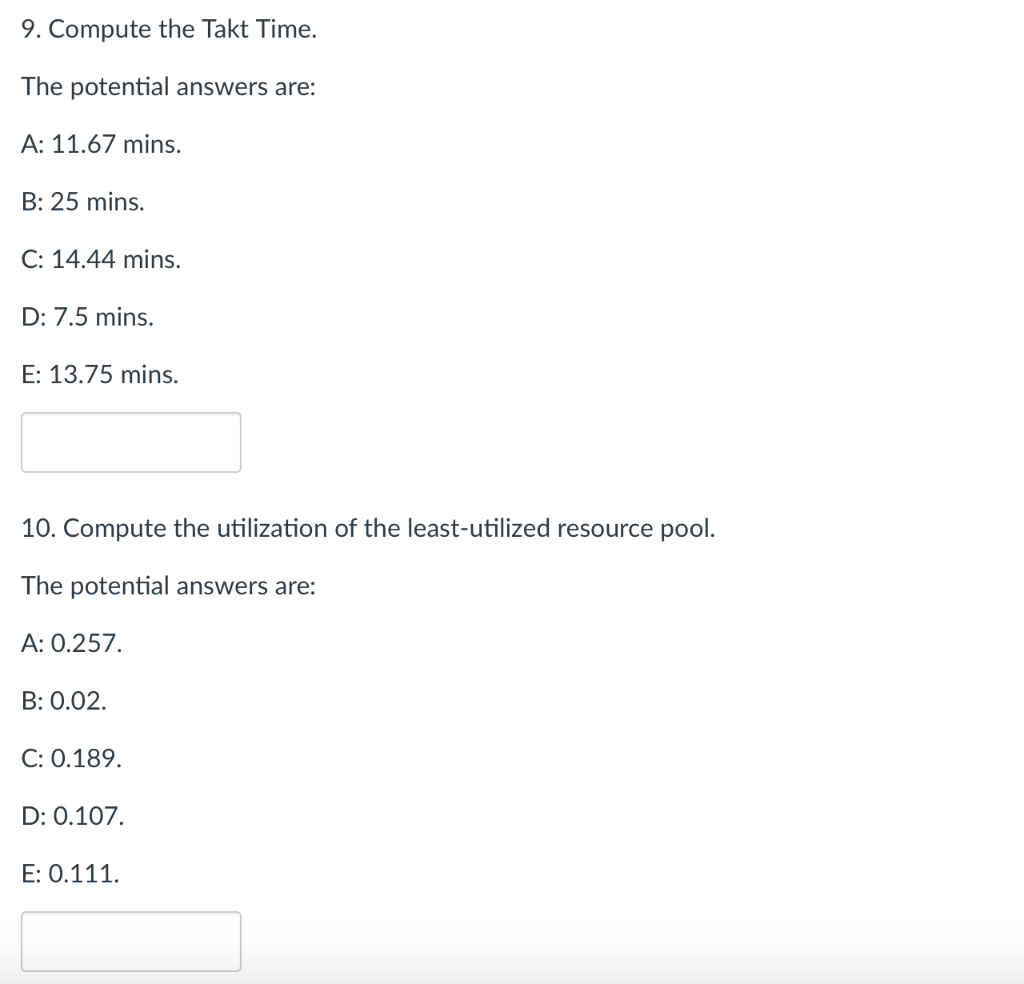Click the least-utilized resource pool question text
The height and width of the screenshot is (984, 1024).
[368, 528]
